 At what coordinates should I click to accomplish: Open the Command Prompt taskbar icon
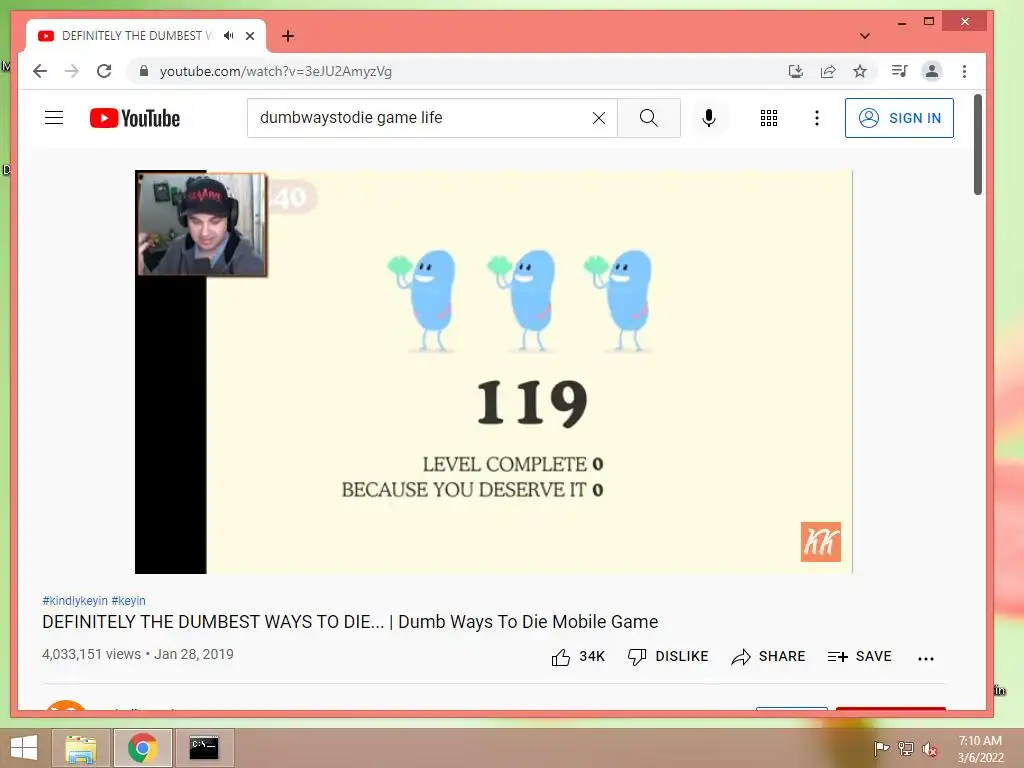[x=204, y=748]
